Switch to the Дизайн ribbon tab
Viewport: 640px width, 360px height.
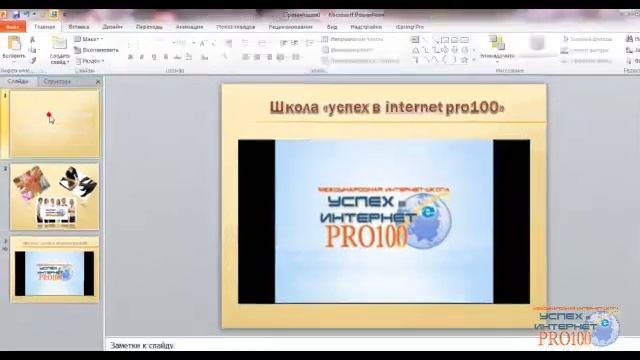tap(112, 27)
